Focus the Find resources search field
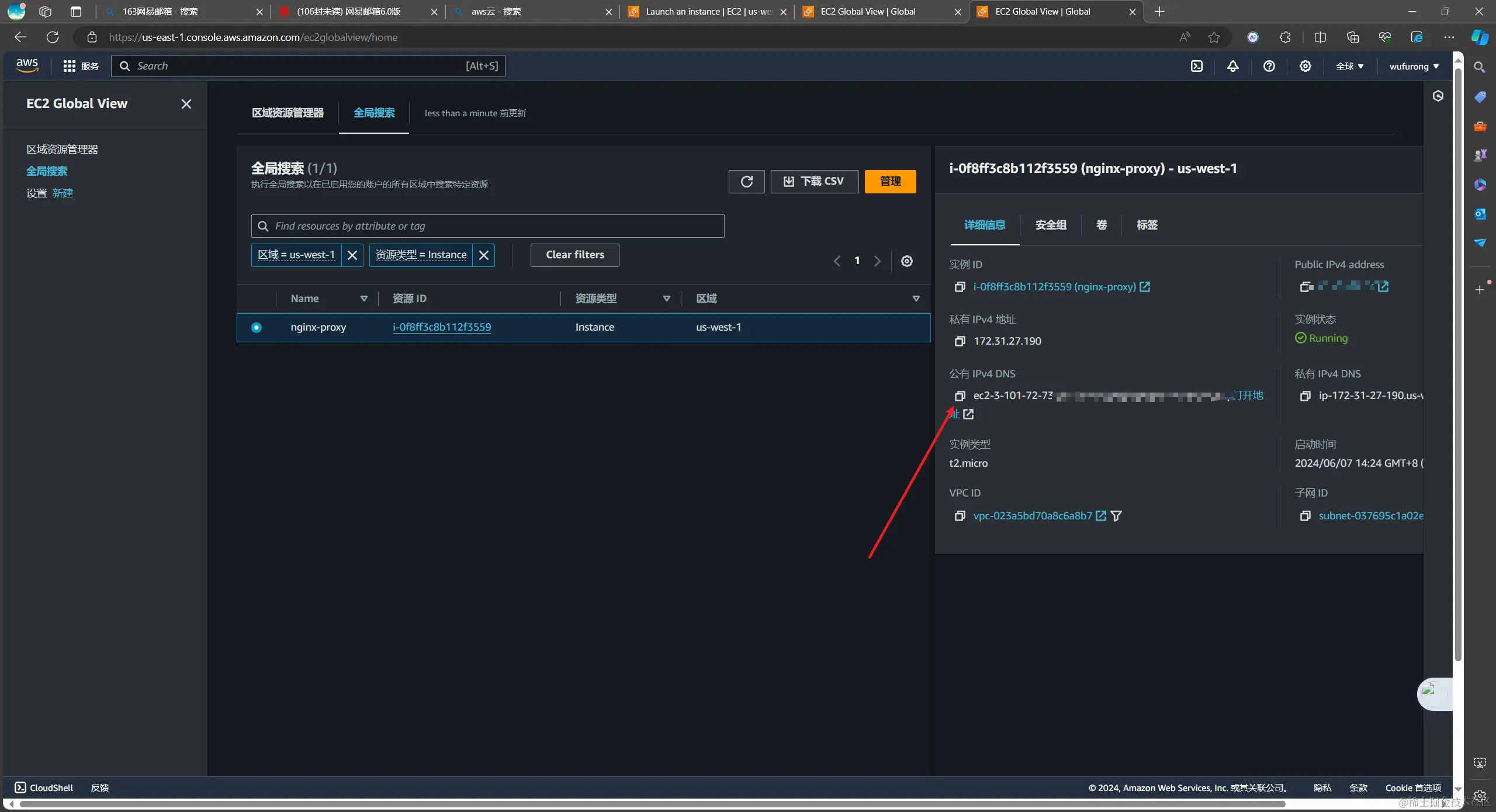Screen dimensions: 1496x812 [487, 226]
